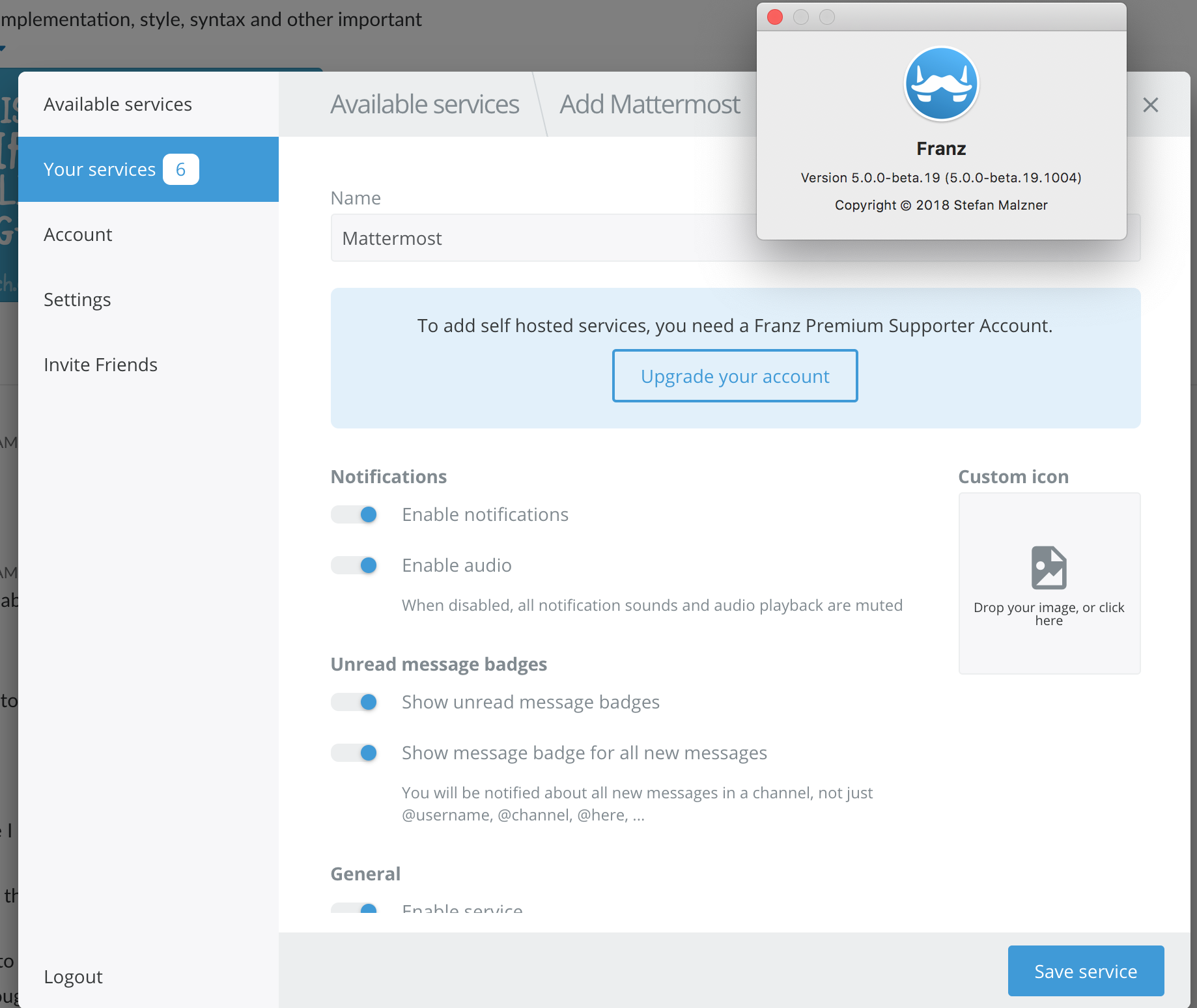The height and width of the screenshot is (1008, 1197).
Task: Click the Notifications section heading
Action: 389,477
